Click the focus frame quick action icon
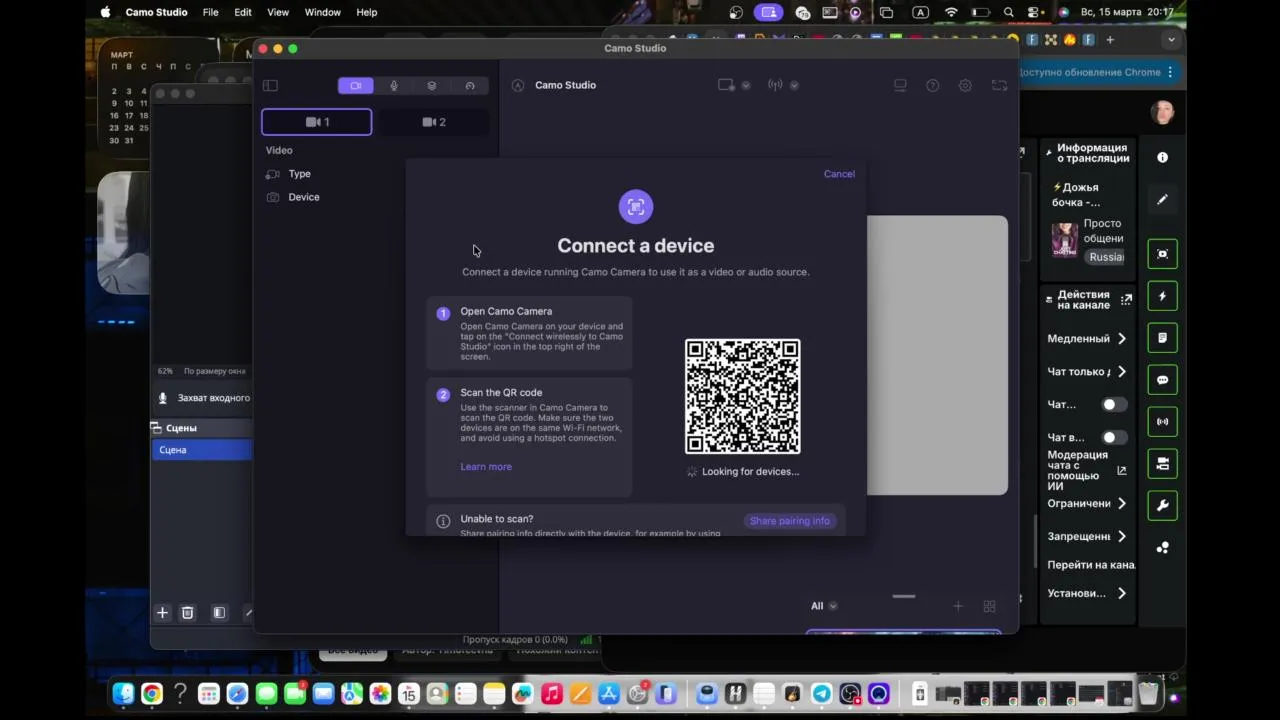 click(1163, 254)
